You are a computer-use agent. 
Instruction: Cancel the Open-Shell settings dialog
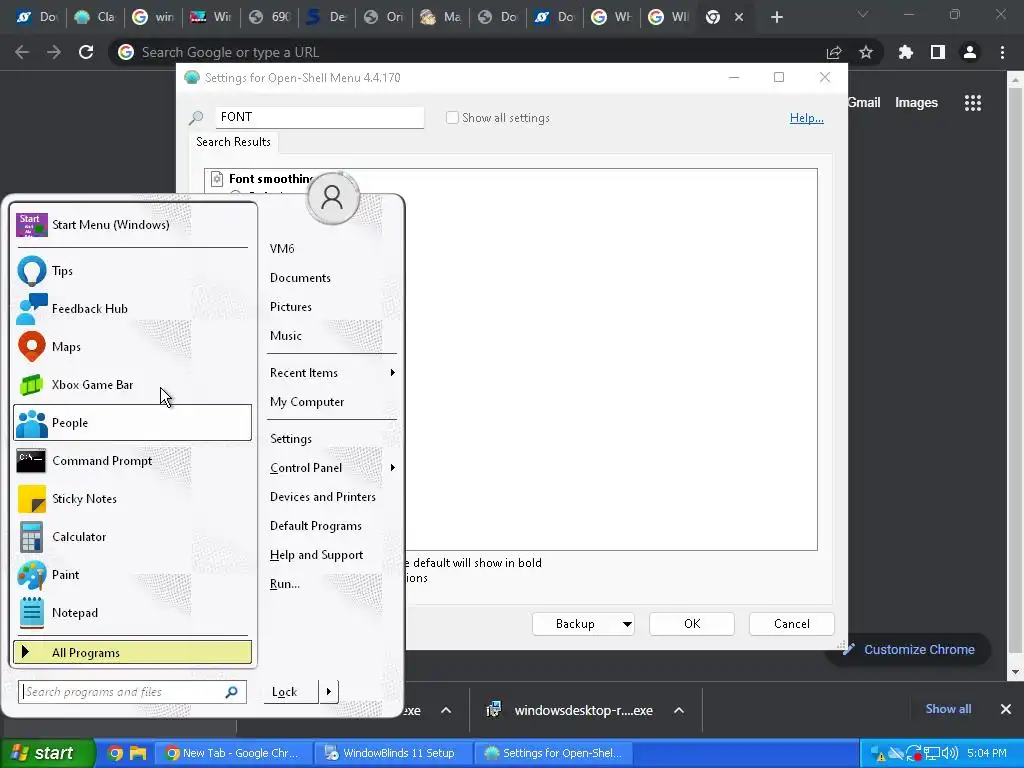click(792, 624)
